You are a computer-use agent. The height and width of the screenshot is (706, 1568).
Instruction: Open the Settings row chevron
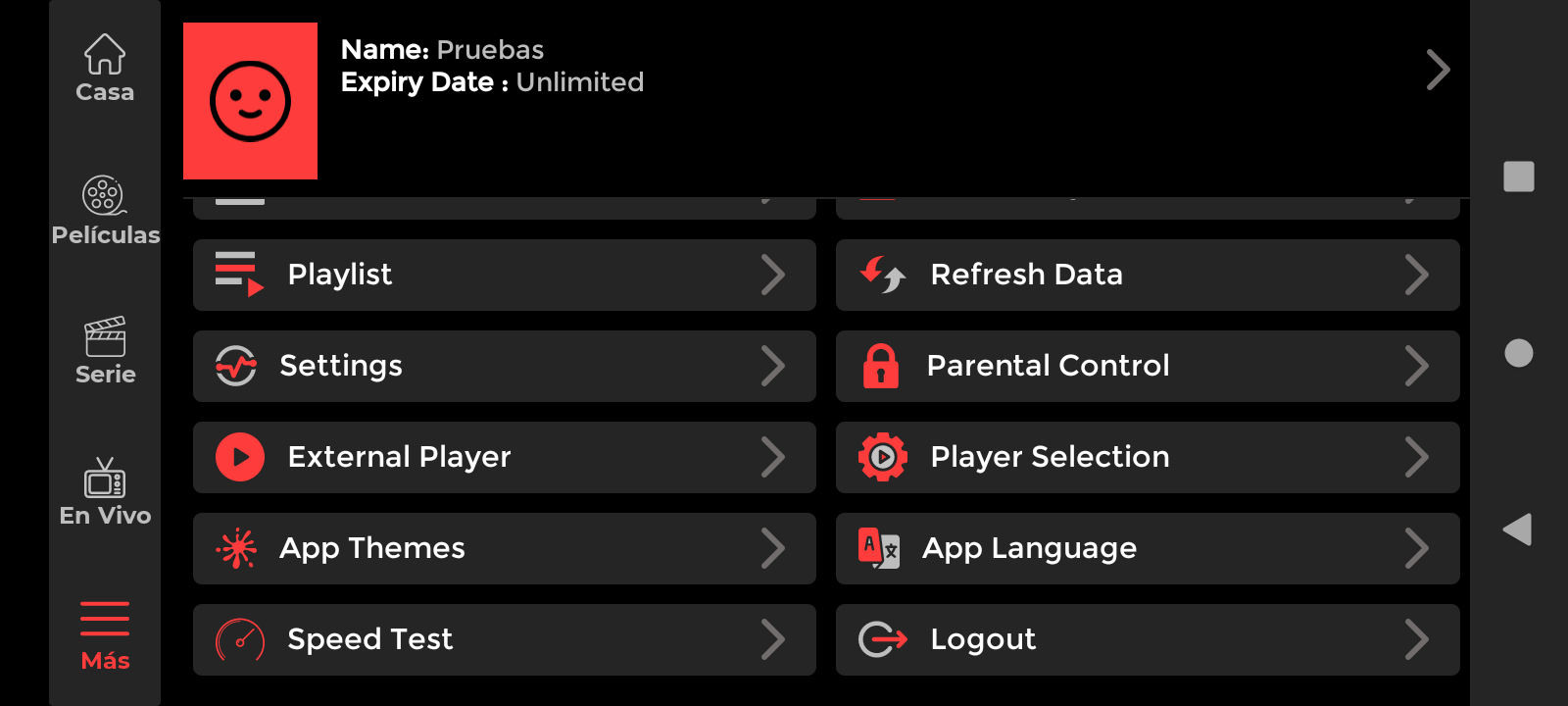[x=773, y=366]
